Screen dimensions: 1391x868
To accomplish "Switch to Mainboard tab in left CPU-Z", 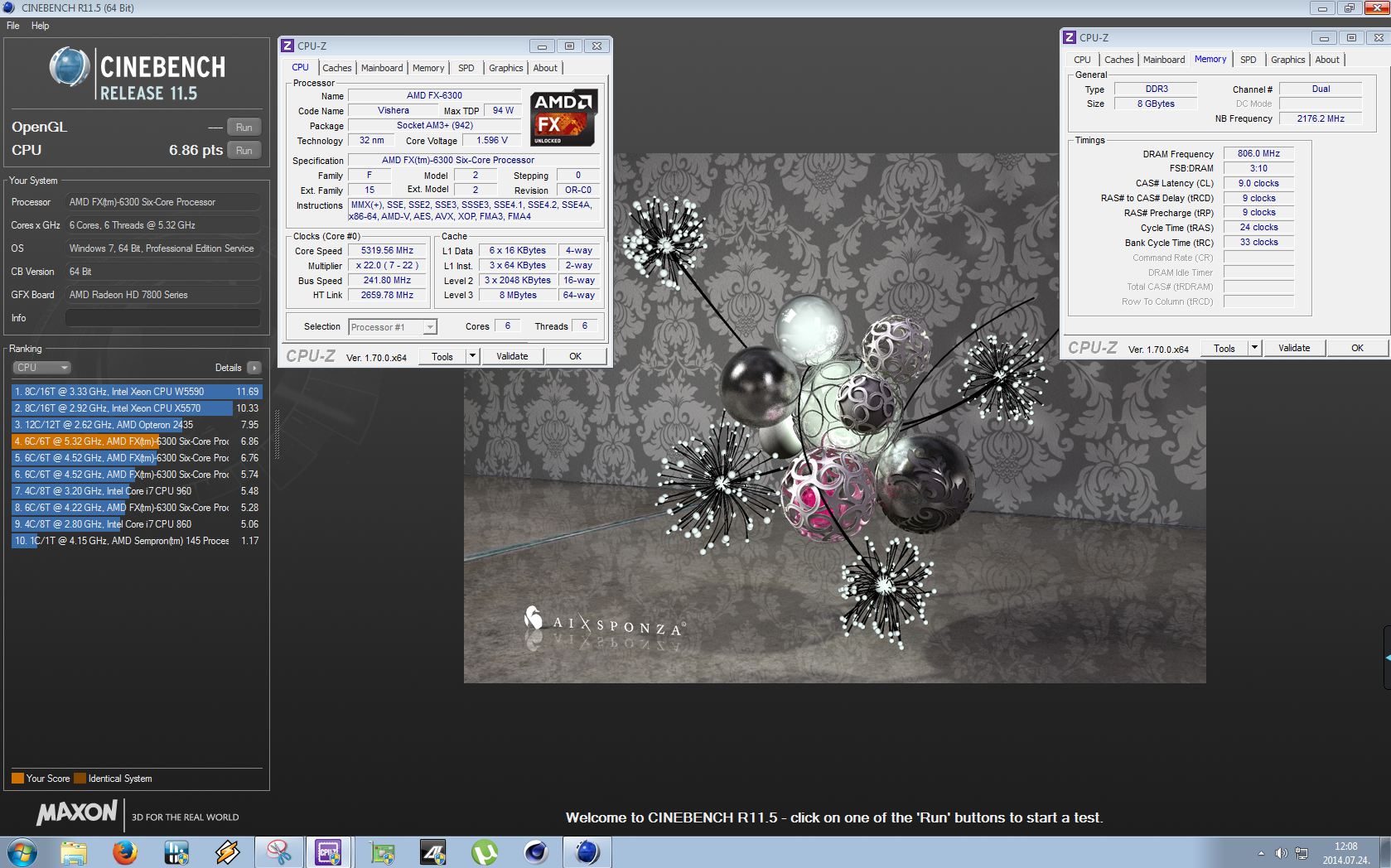I will click(382, 68).
